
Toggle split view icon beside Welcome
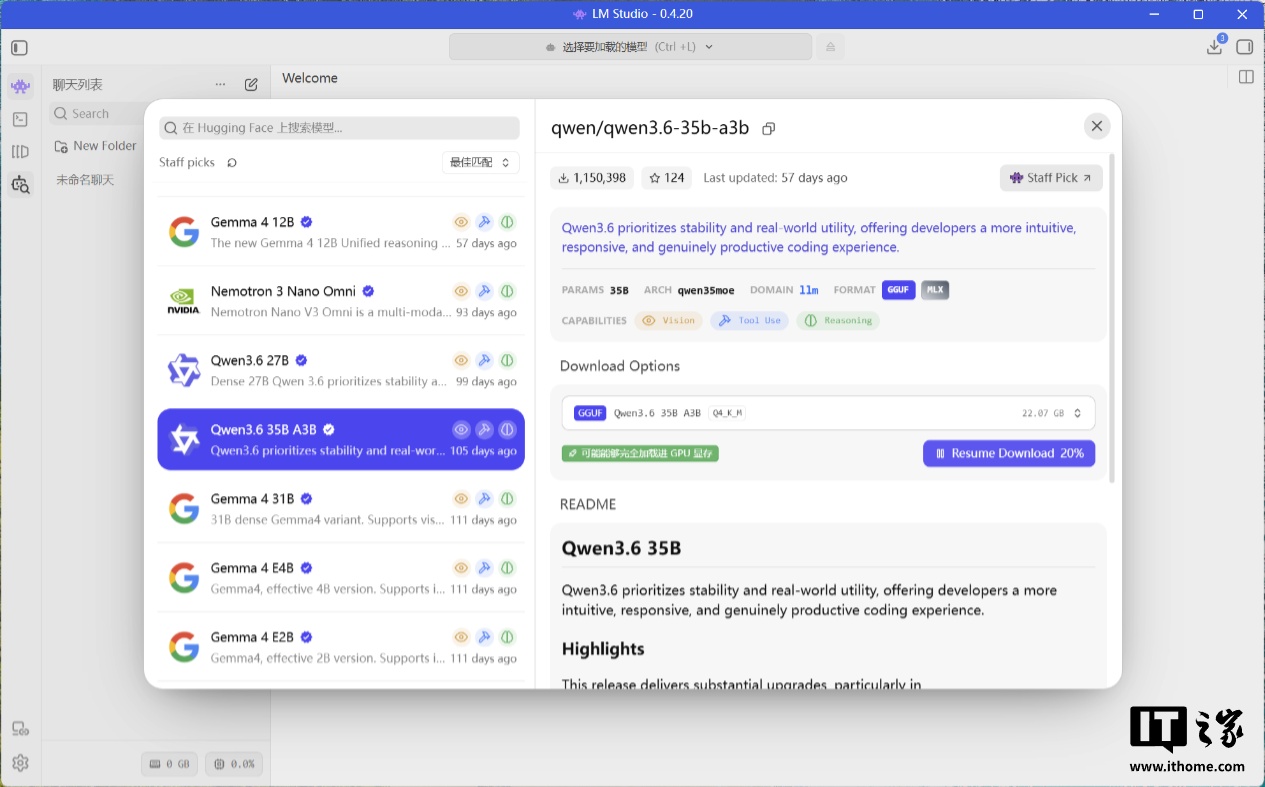tap(1246, 77)
